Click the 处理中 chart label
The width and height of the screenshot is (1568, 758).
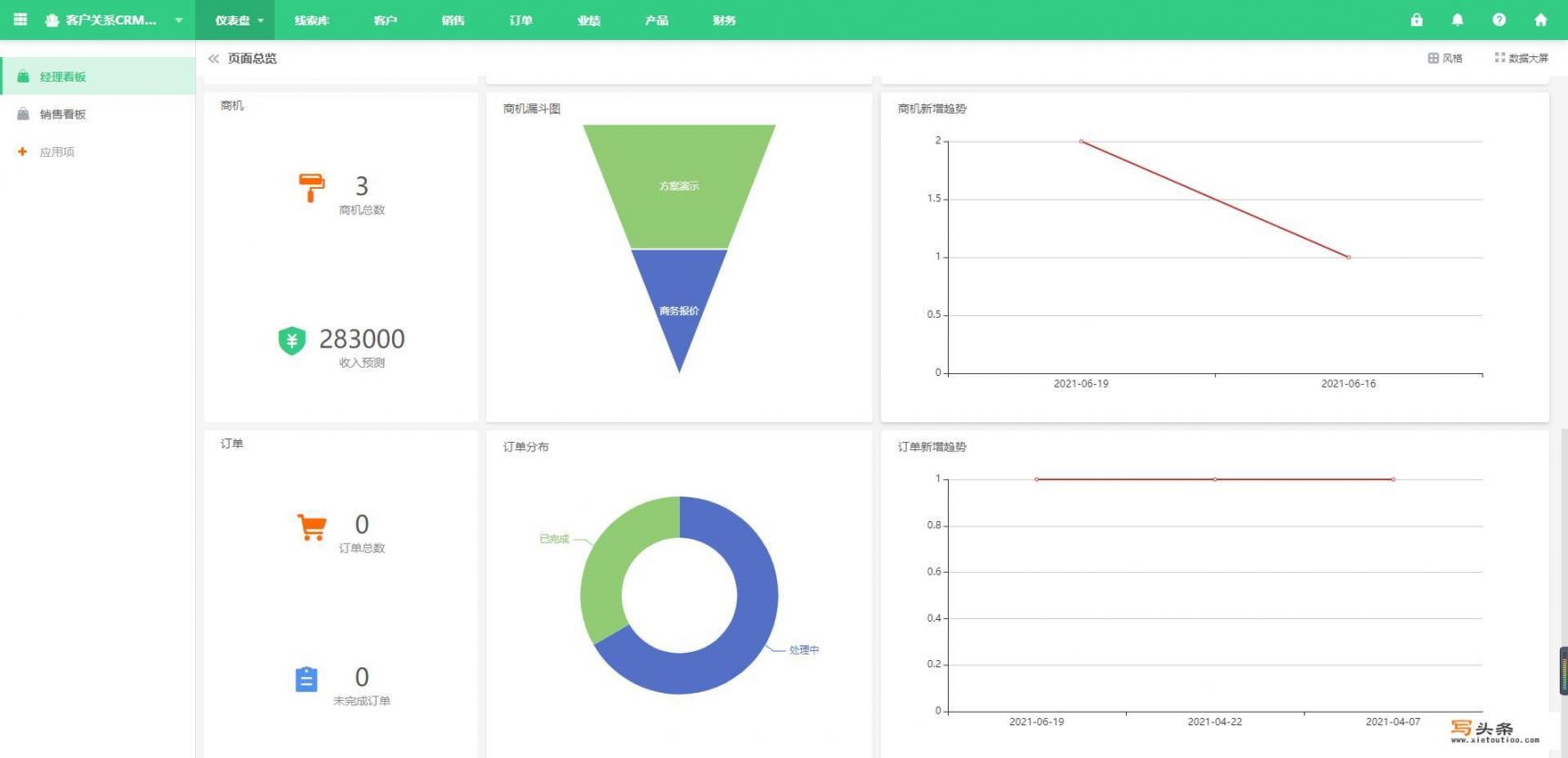coord(804,650)
